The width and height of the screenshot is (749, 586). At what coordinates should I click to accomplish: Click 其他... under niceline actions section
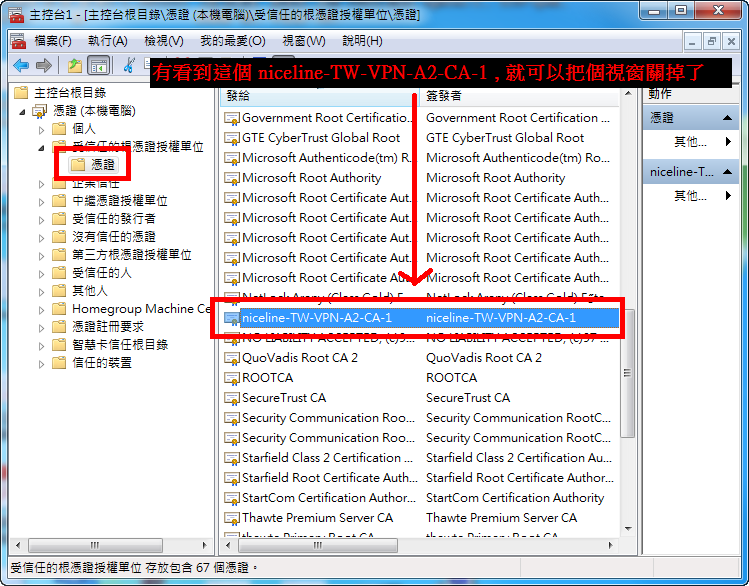pyautogui.click(x=690, y=195)
